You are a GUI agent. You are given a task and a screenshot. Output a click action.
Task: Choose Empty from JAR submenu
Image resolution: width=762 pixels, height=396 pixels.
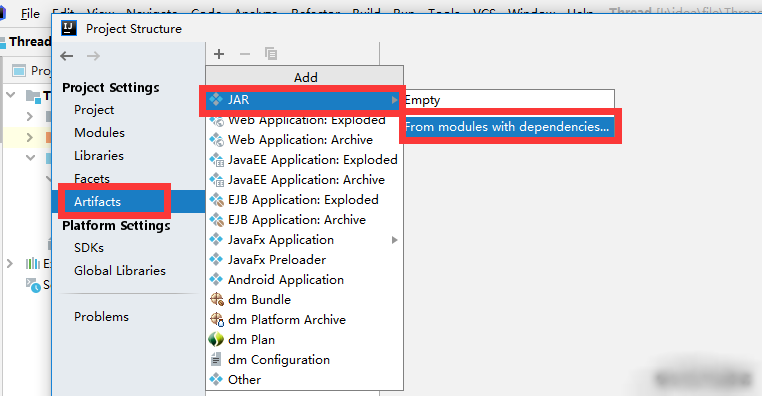tap(509, 100)
